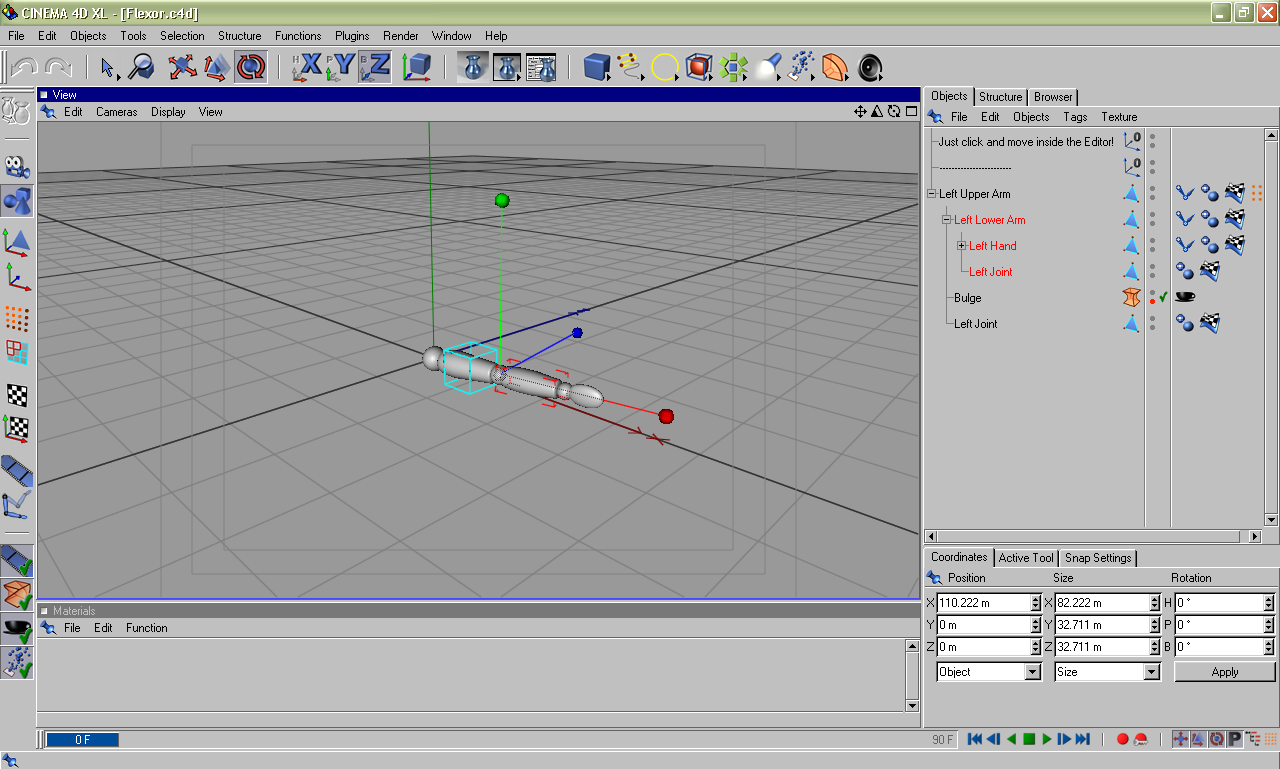Select the arrow Selection tool
The image size is (1280, 769).
[x=109, y=67]
